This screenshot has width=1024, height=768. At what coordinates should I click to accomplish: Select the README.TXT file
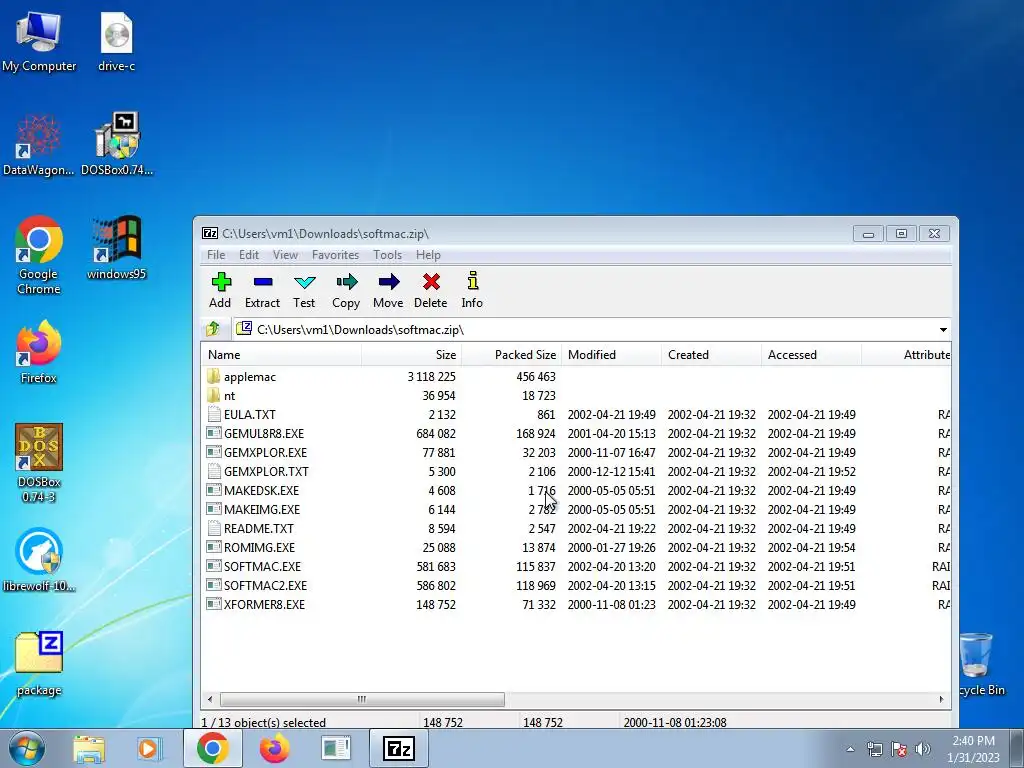coord(259,528)
